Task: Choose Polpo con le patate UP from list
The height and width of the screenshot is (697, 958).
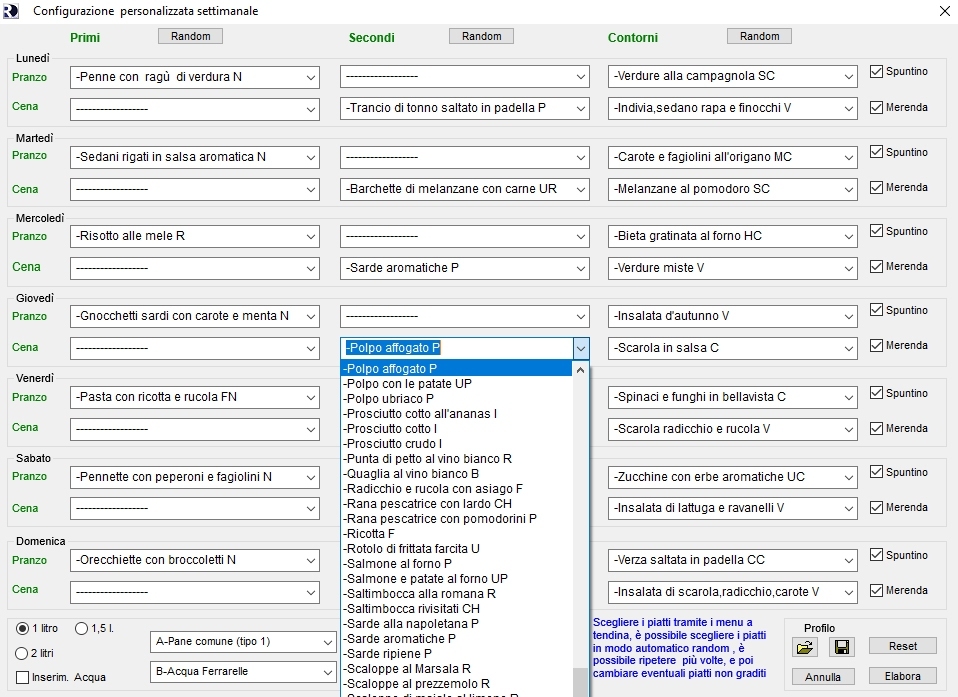Action: point(456,384)
